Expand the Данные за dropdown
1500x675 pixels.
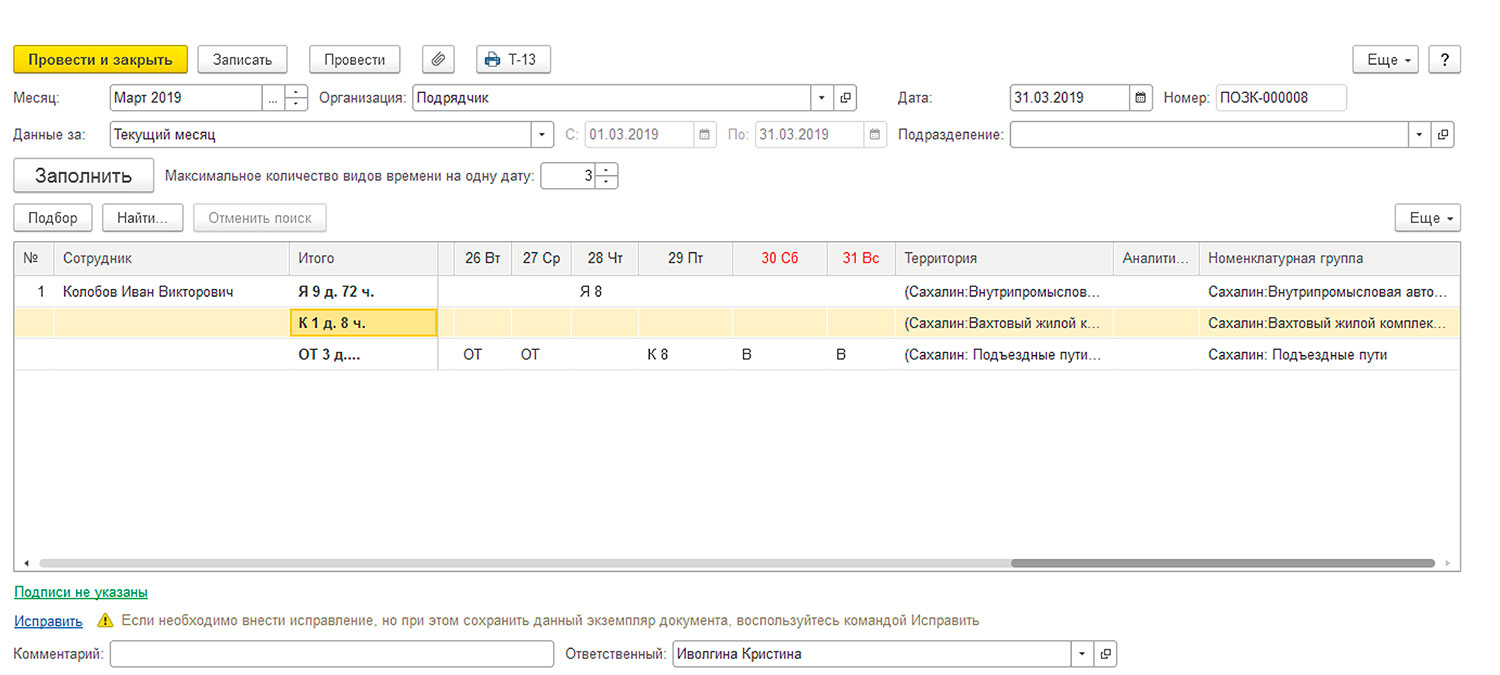click(542, 134)
